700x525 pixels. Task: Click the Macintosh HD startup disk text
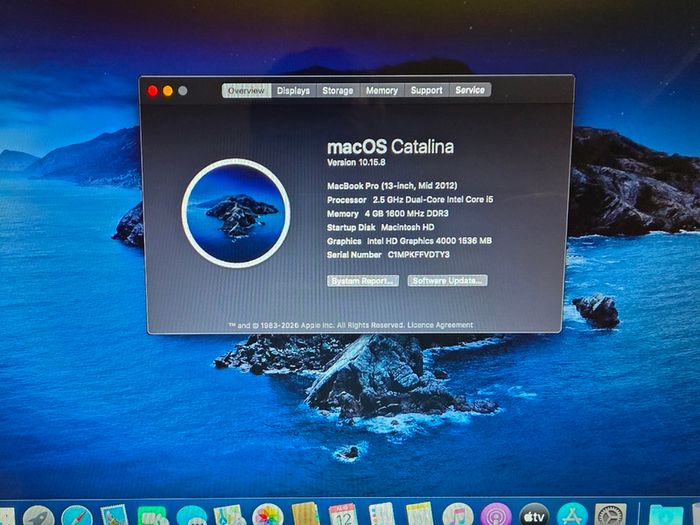tap(407, 227)
